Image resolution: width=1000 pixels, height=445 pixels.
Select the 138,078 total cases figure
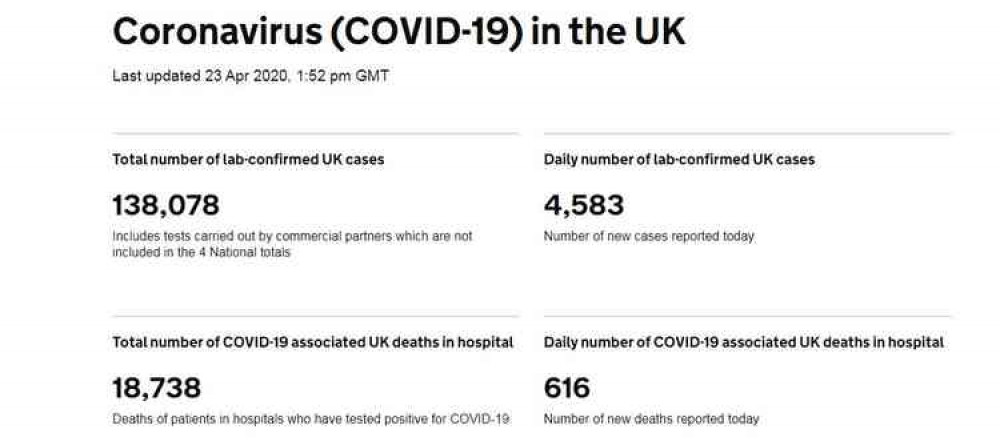point(166,206)
